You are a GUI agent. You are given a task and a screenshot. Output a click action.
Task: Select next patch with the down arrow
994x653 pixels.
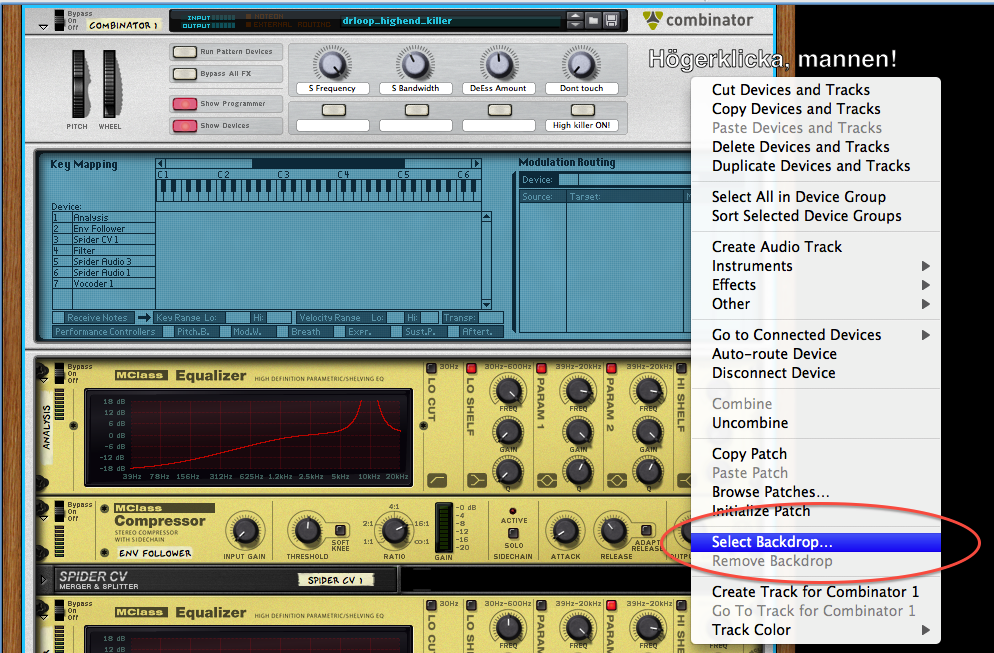coord(575,25)
